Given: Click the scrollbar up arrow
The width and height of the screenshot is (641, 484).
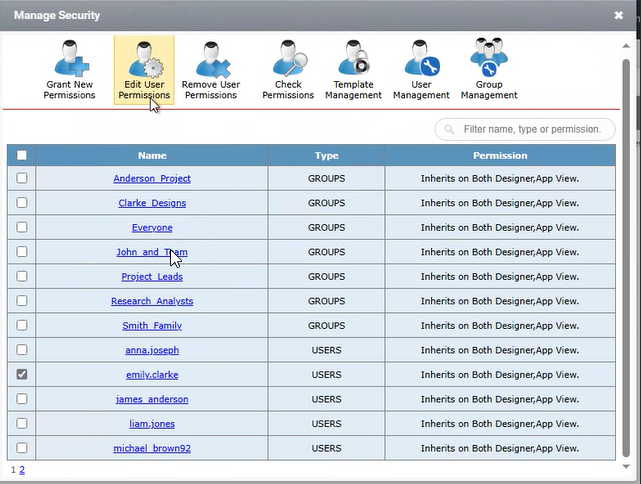Looking at the screenshot, I should coord(626,46).
